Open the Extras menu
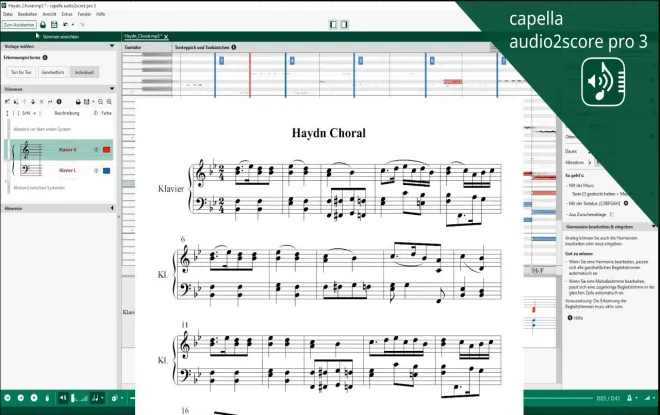Image resolution: width=660 pixels, height=415 pixels. tap(67, 14)
